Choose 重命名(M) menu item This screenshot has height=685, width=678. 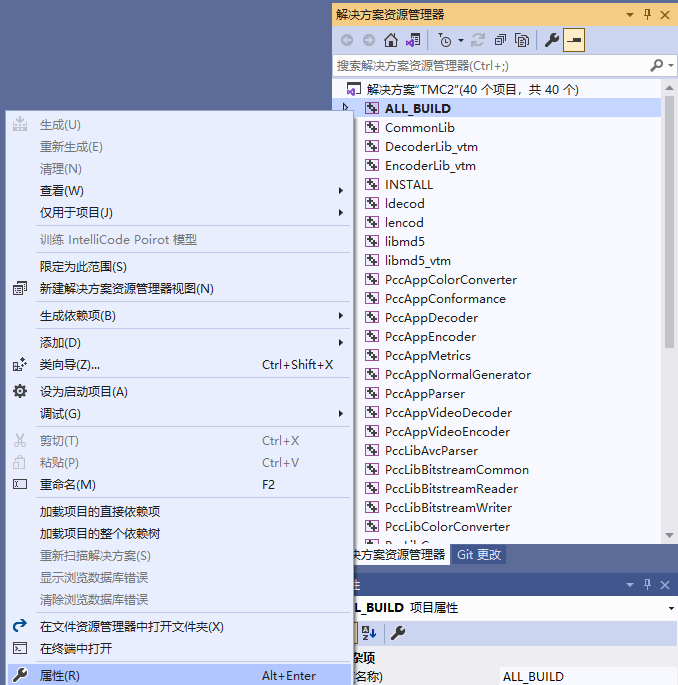click(179, 484)
